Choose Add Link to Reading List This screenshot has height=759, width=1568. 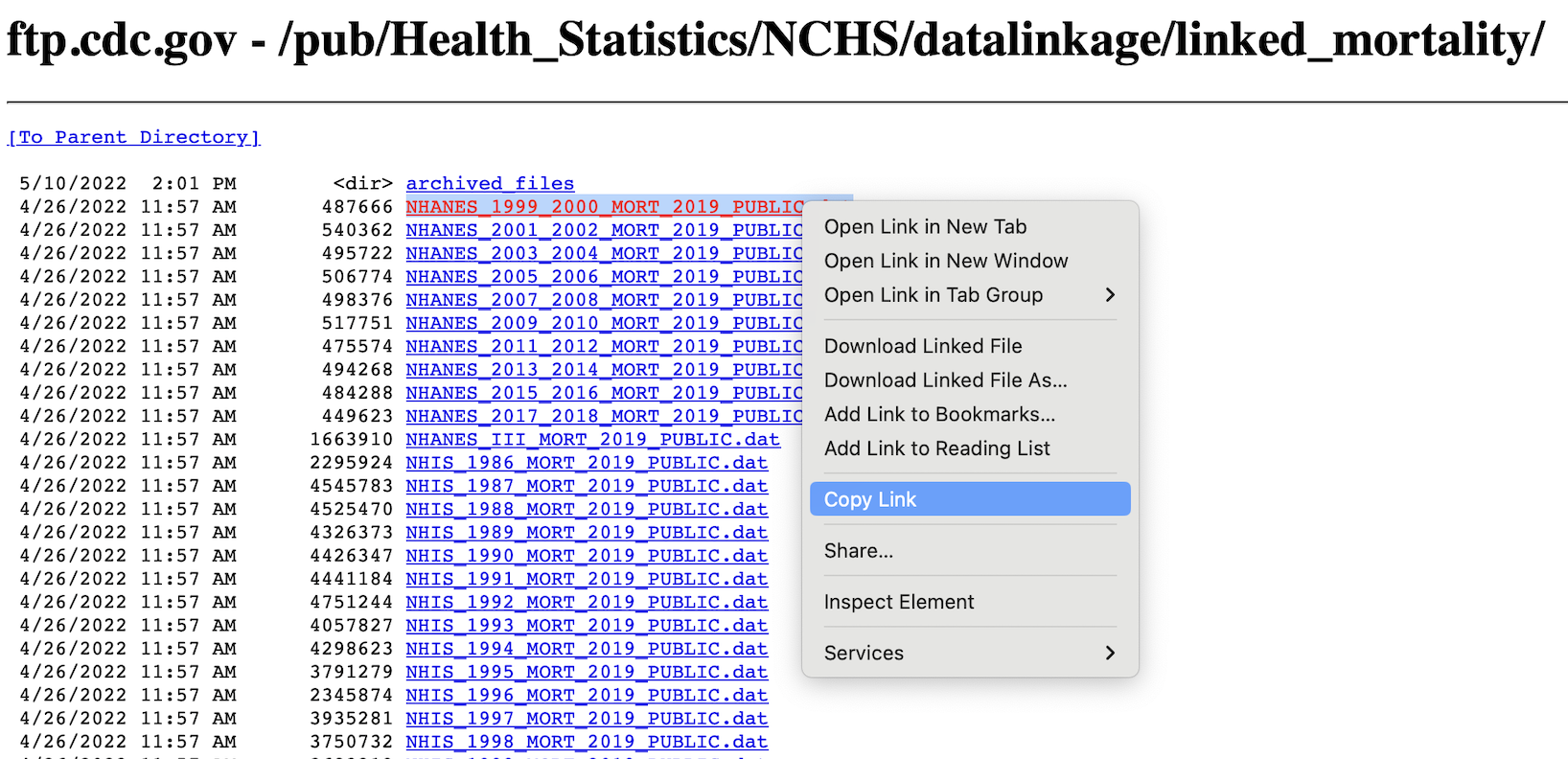point(936,448)
